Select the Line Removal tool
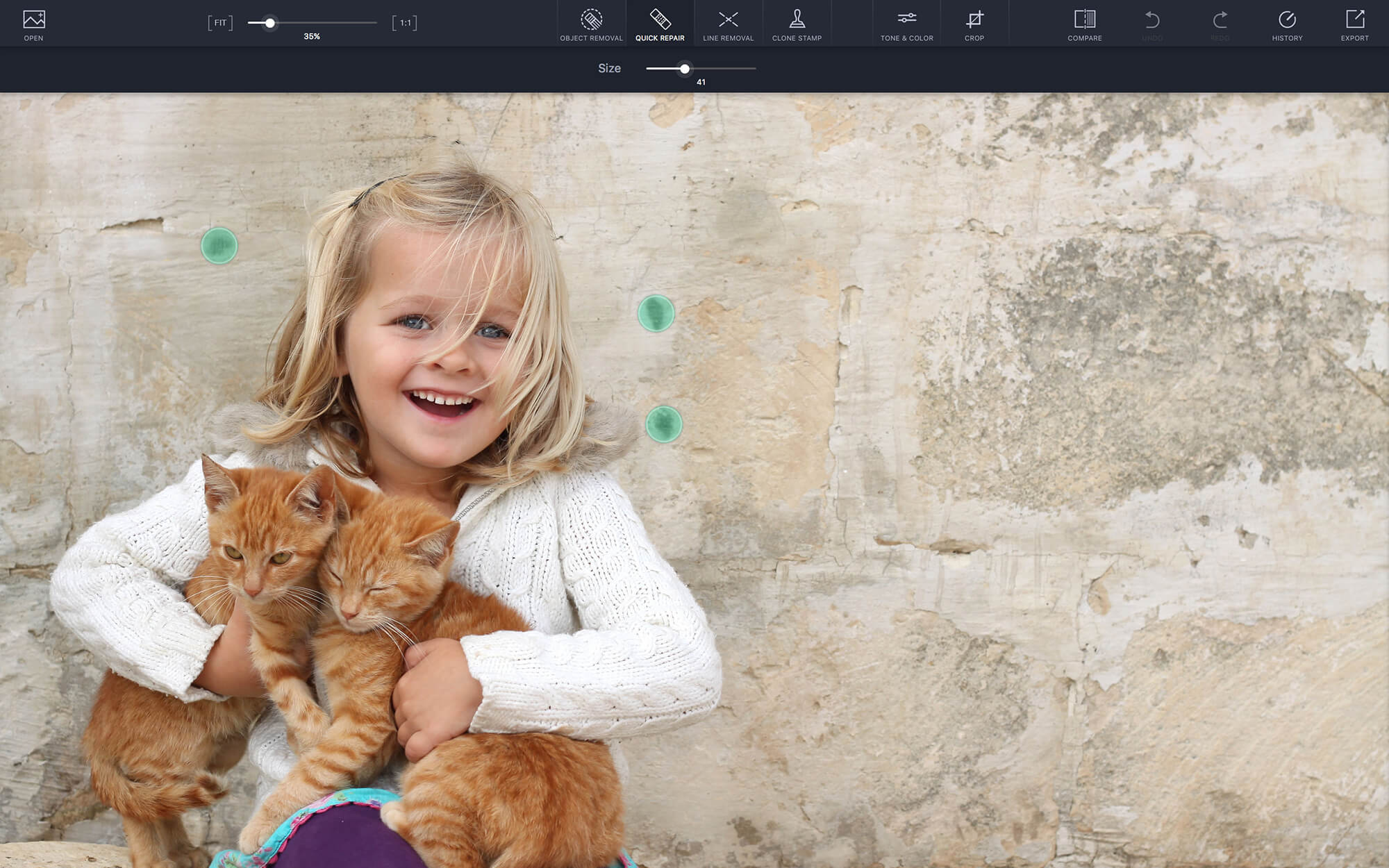Screen dimensions: 1389x868 click(x=728, y=22)
